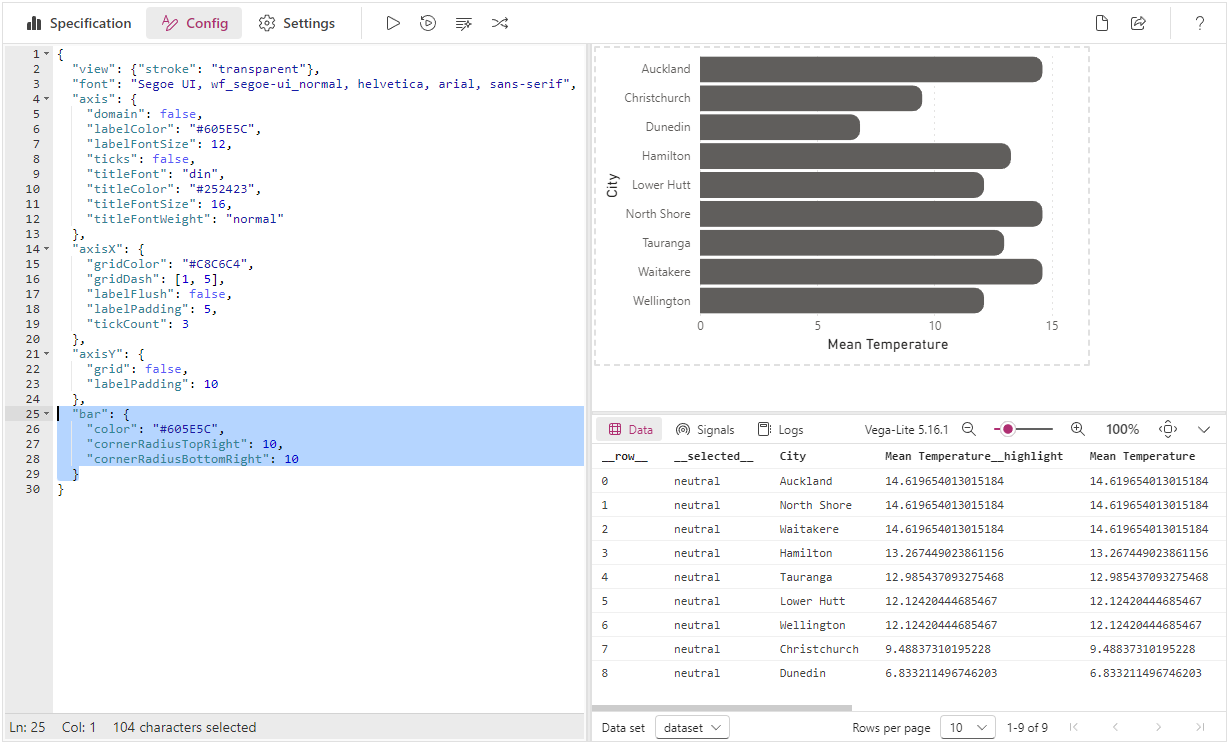Image resolution: width=1230 pixels, height=744 pixels.
Task: Open the Settings tab
Action: [x=297, y=23]
